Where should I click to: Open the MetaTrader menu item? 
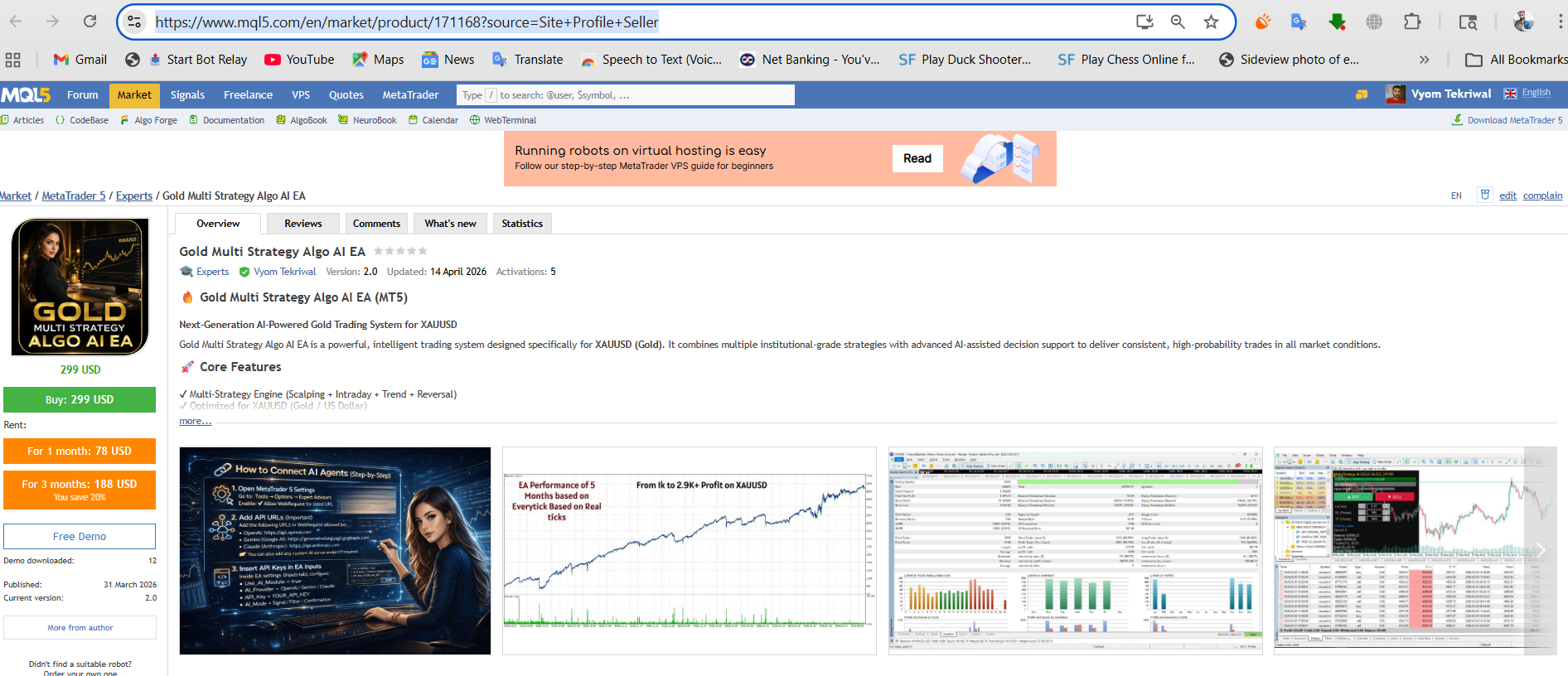click(410, 95)
